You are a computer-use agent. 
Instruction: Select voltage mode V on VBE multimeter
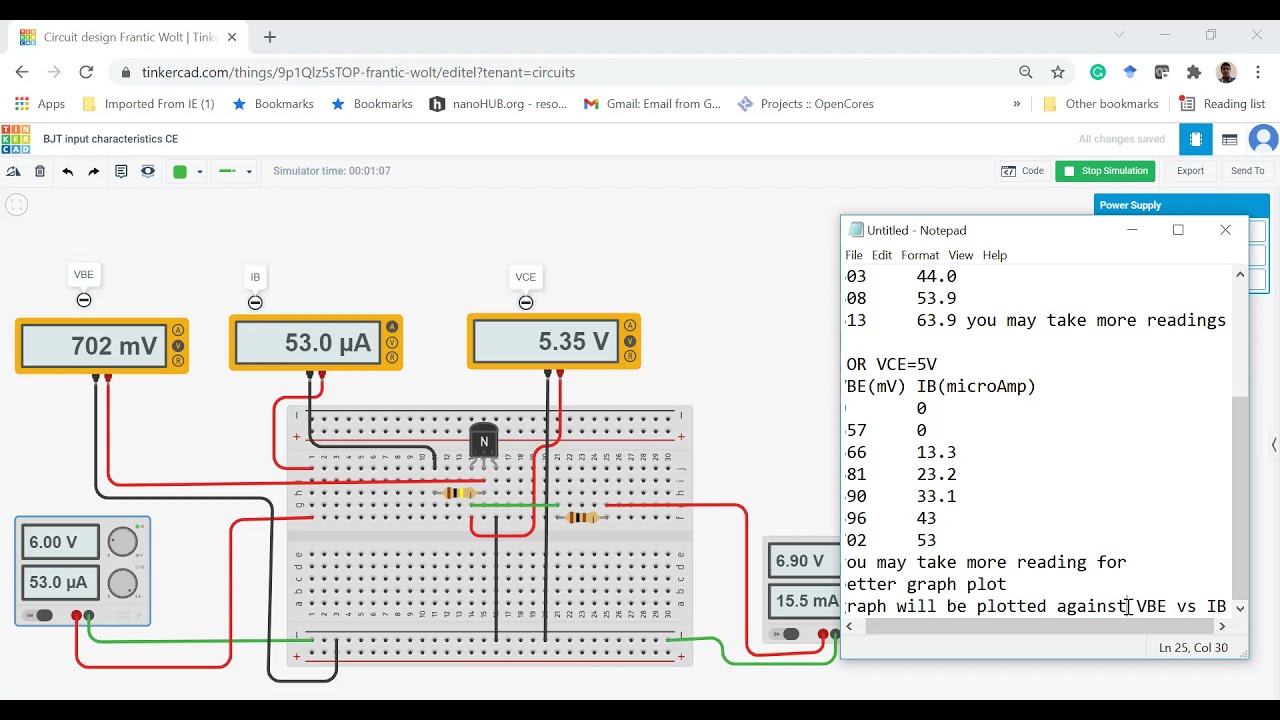179,346
